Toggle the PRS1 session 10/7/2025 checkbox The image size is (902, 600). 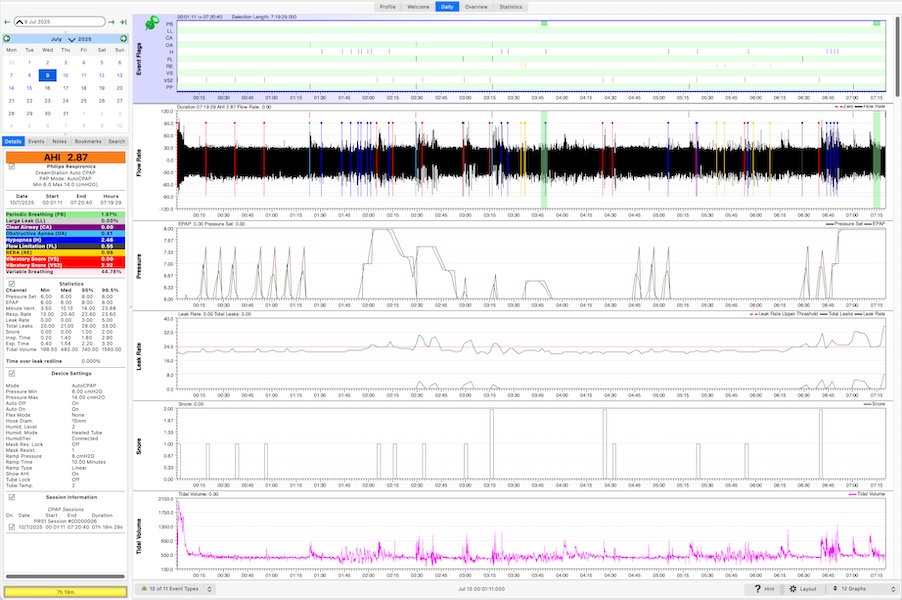(x=12, y=527)
